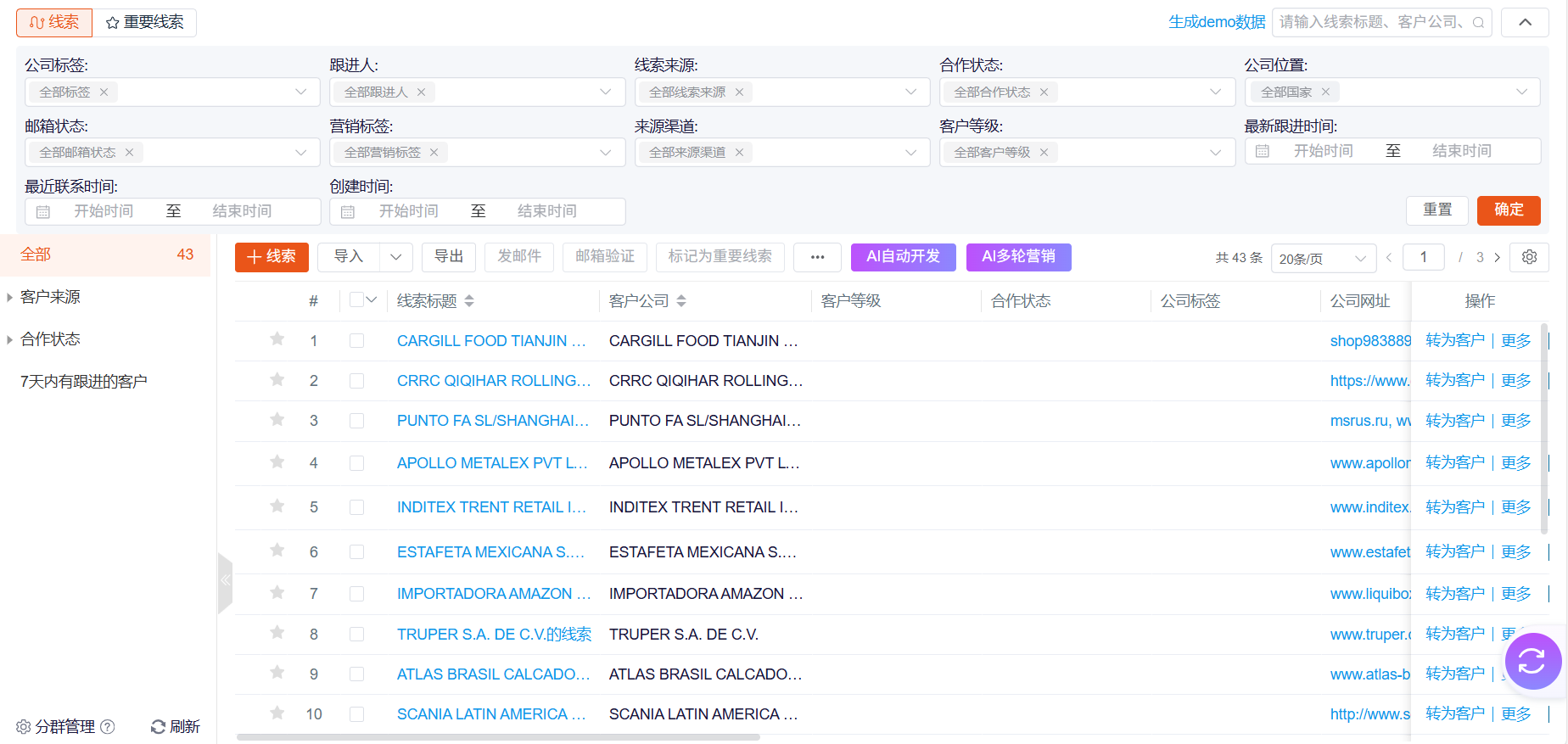Open the 20条/页 page size dropdown

(x=1322, y=258)
